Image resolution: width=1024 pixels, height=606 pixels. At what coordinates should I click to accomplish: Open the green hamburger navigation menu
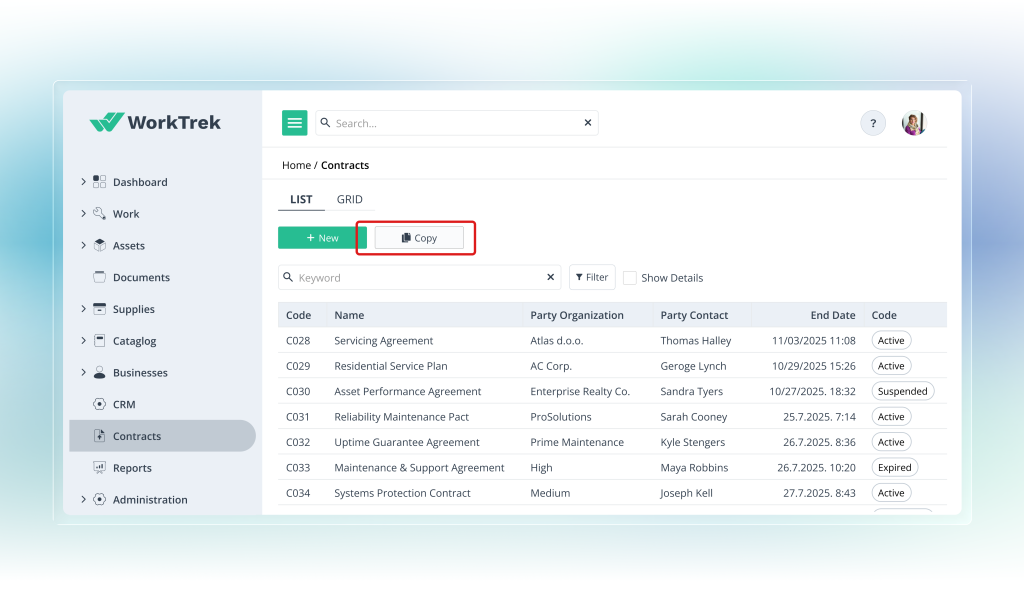(294, 122)
